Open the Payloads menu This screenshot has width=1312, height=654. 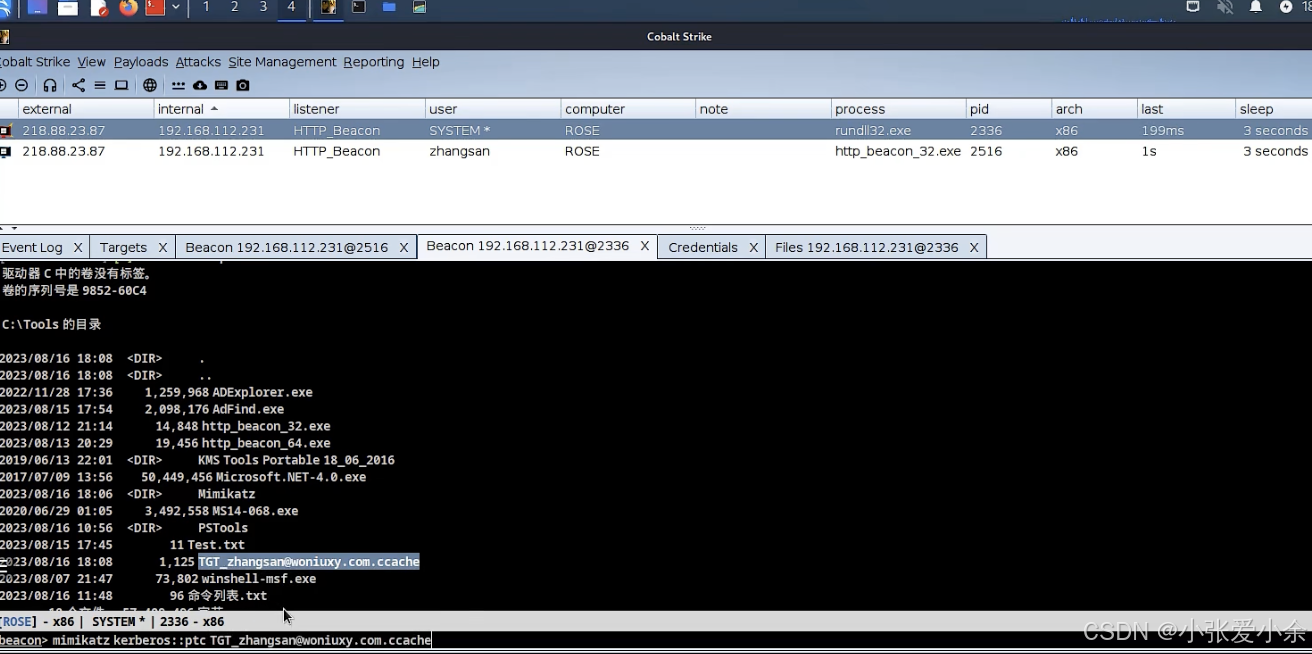click(x=140, y=62)
